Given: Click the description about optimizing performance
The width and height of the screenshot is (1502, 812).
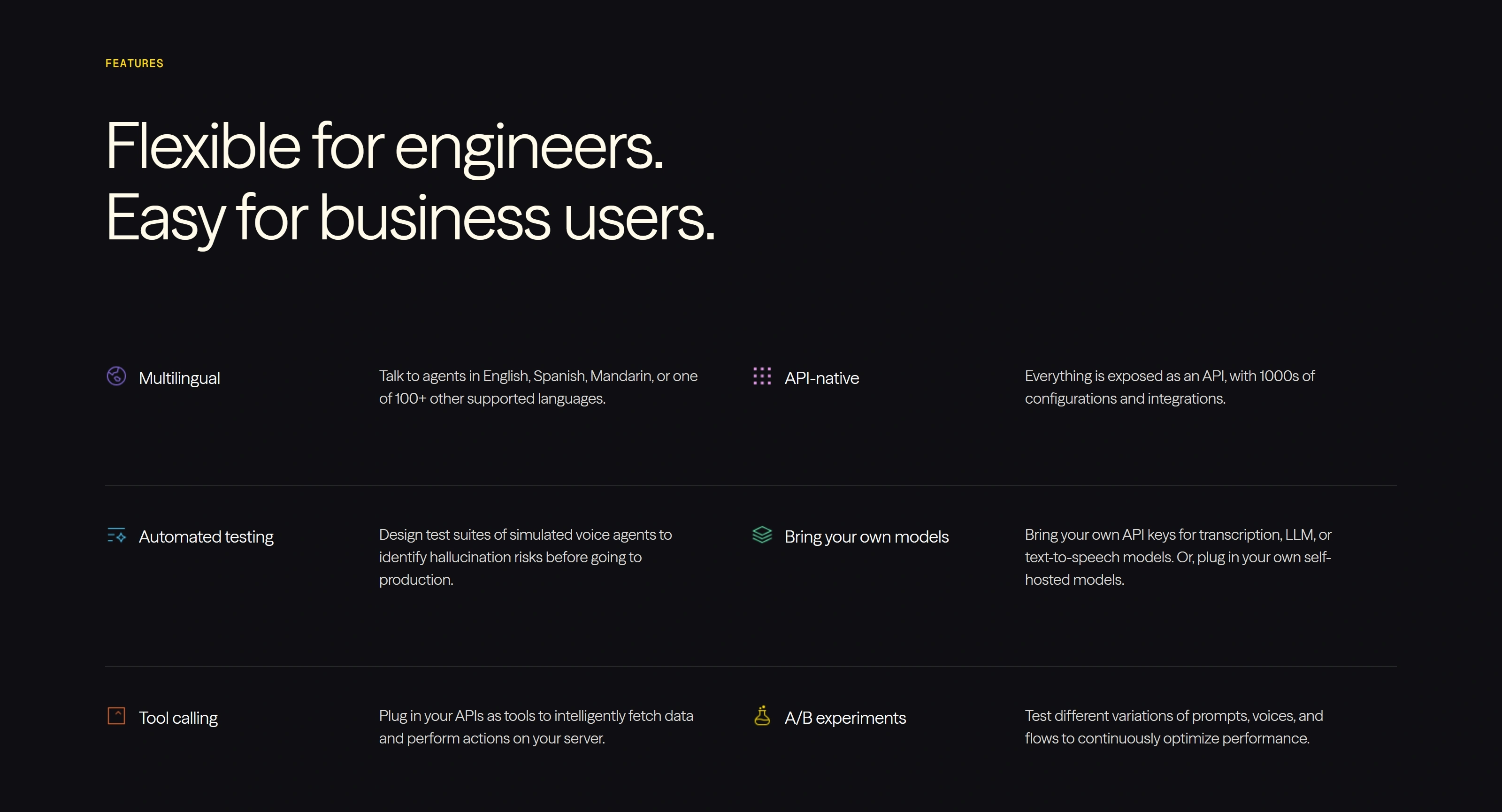Looking at the screenshot, I should (1174, 727).
